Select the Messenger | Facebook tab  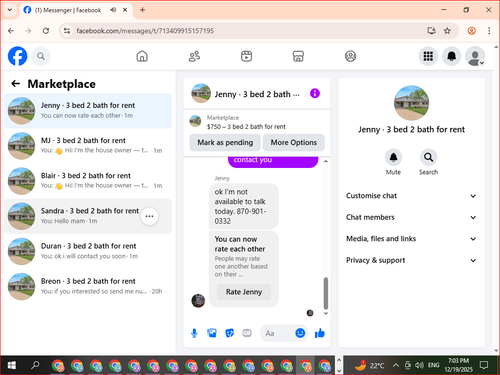(75, 10)
